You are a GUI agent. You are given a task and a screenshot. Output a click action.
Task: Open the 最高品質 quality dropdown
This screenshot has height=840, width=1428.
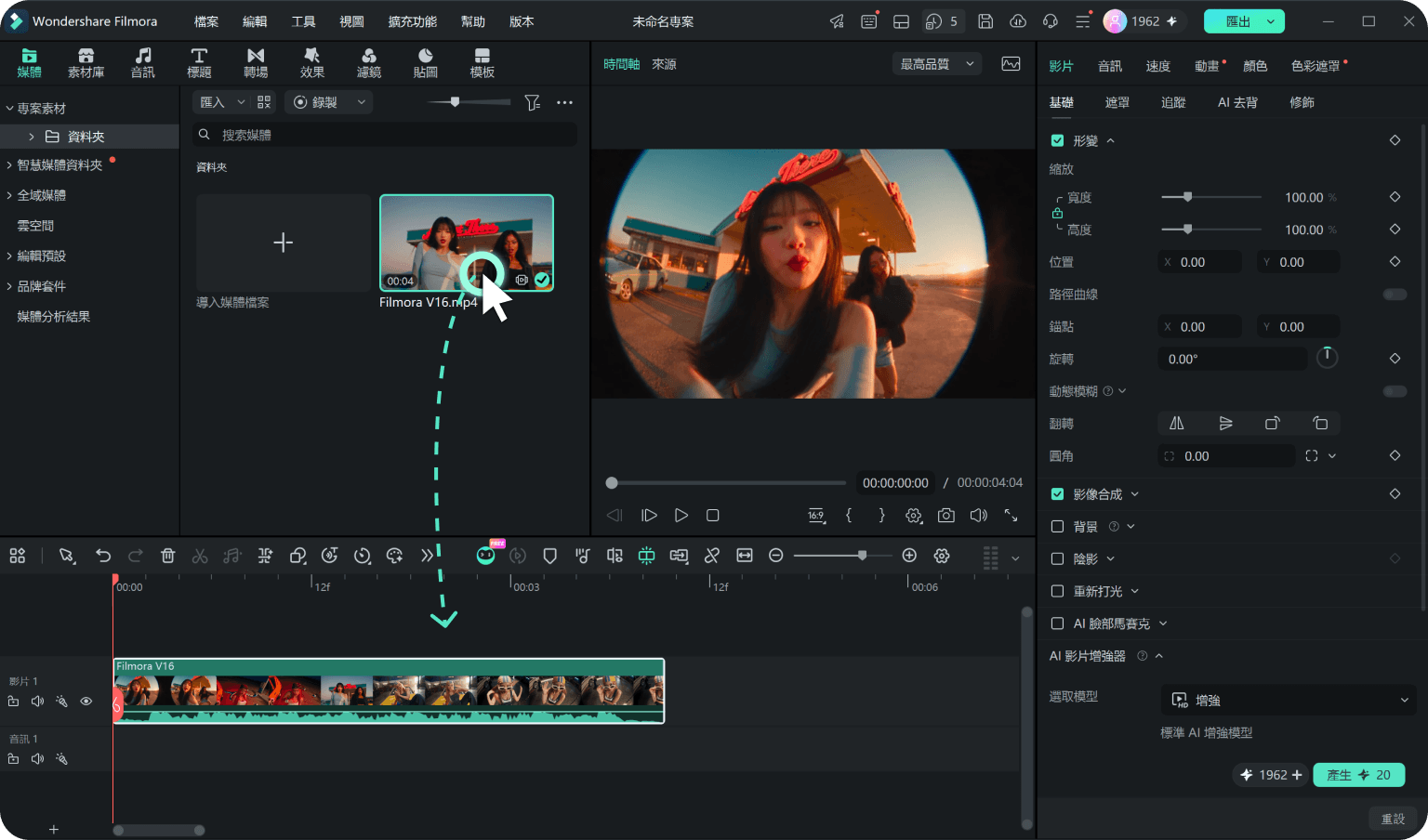pyautogui.click(x=937, y=64)
